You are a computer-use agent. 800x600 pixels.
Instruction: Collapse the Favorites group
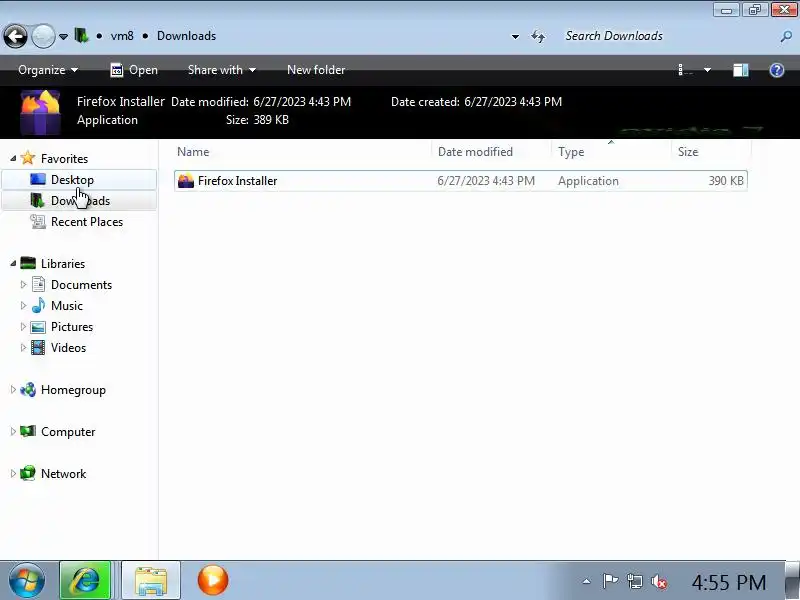click(x=13, y=159)
